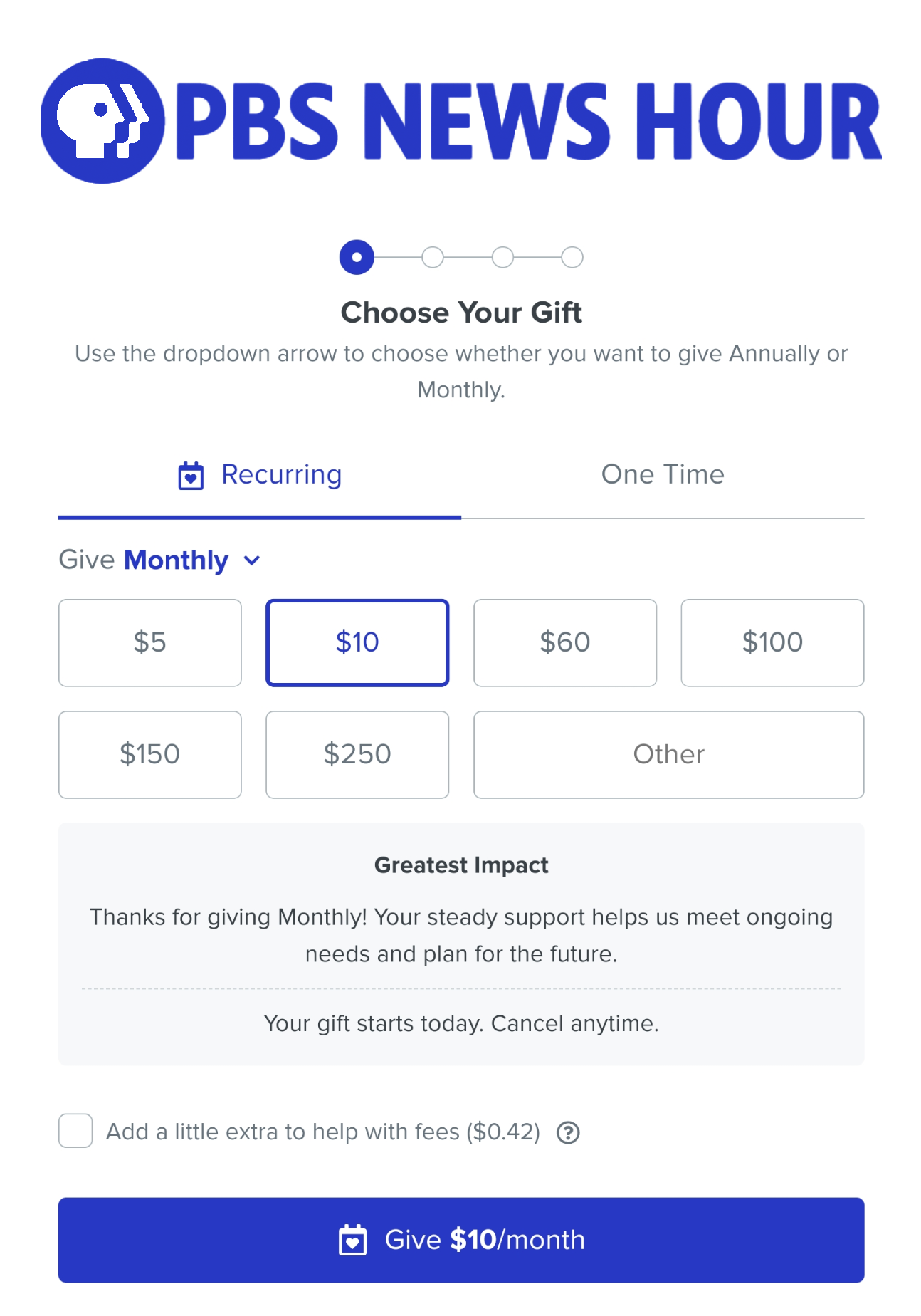921x1316 pixels.
Task: Click the calendar heart icon beside Recurring
Action: [191, 476]
